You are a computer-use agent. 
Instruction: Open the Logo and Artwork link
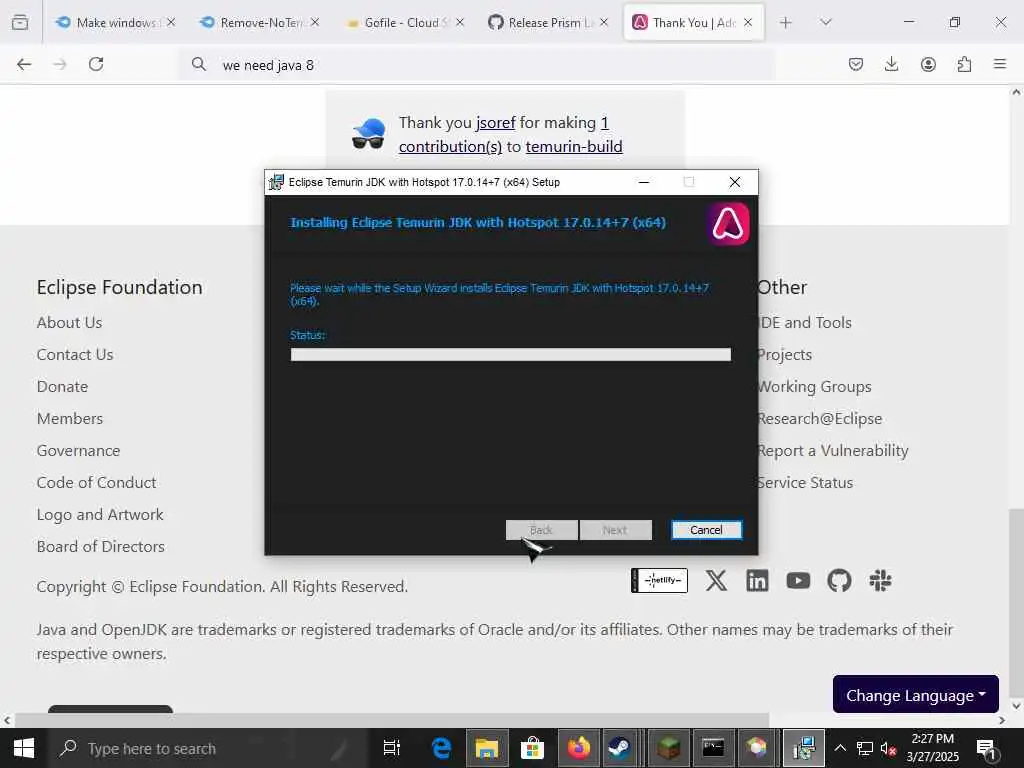(100, 515)
